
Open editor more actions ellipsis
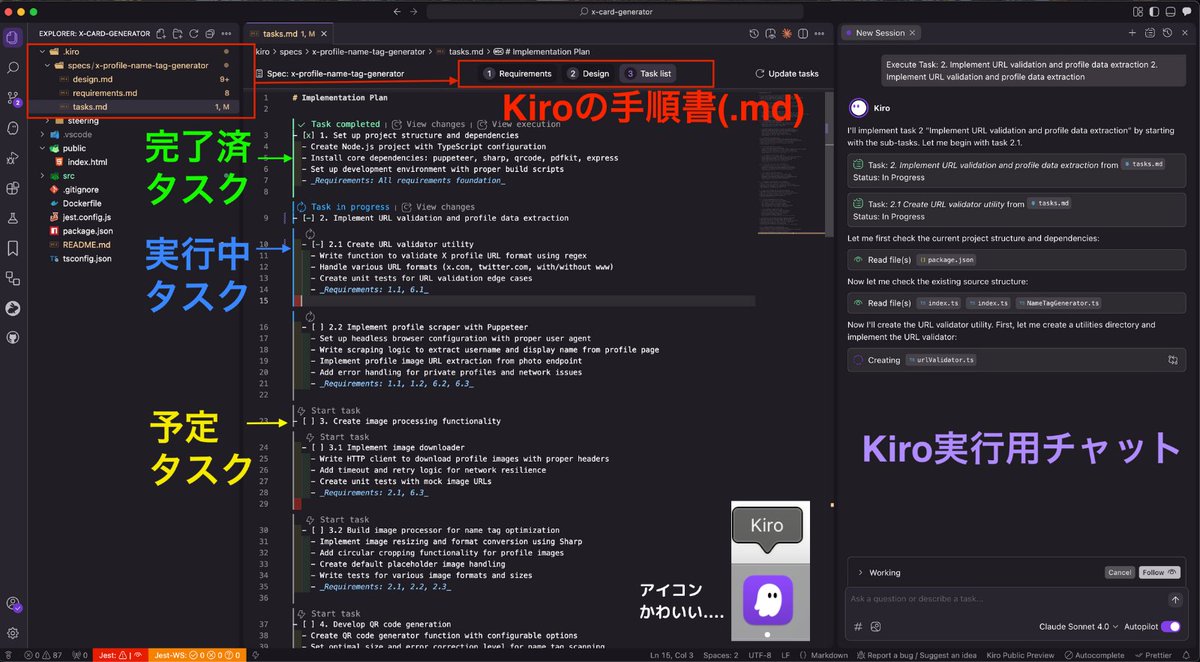[819, 33]
